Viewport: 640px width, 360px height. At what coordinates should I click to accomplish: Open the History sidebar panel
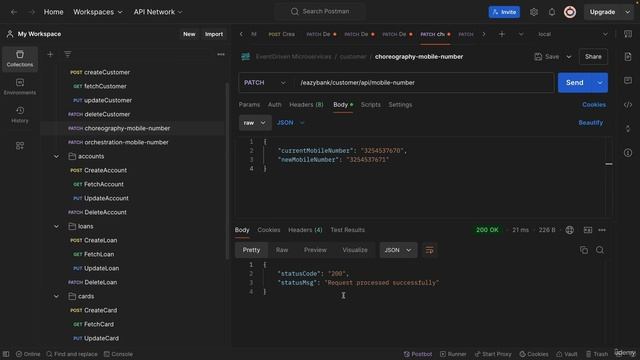[x=20, y=115]
